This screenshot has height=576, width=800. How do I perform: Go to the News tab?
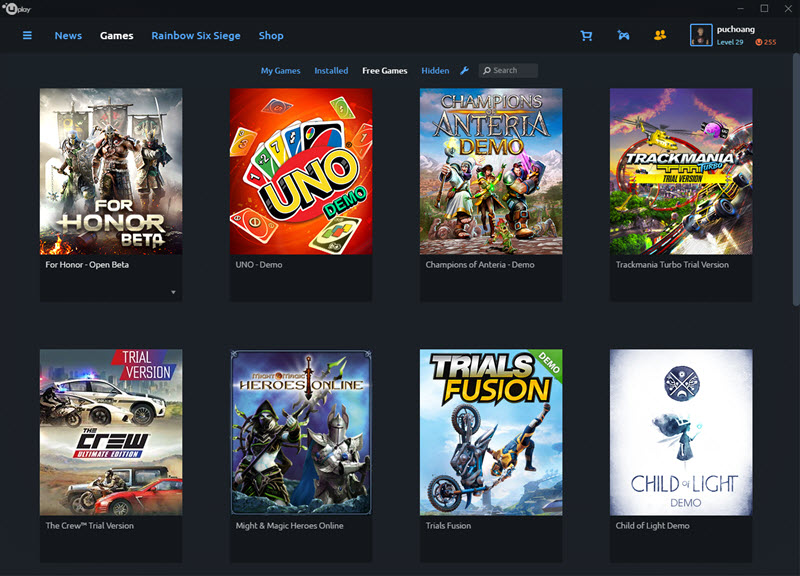coord(68,36)
